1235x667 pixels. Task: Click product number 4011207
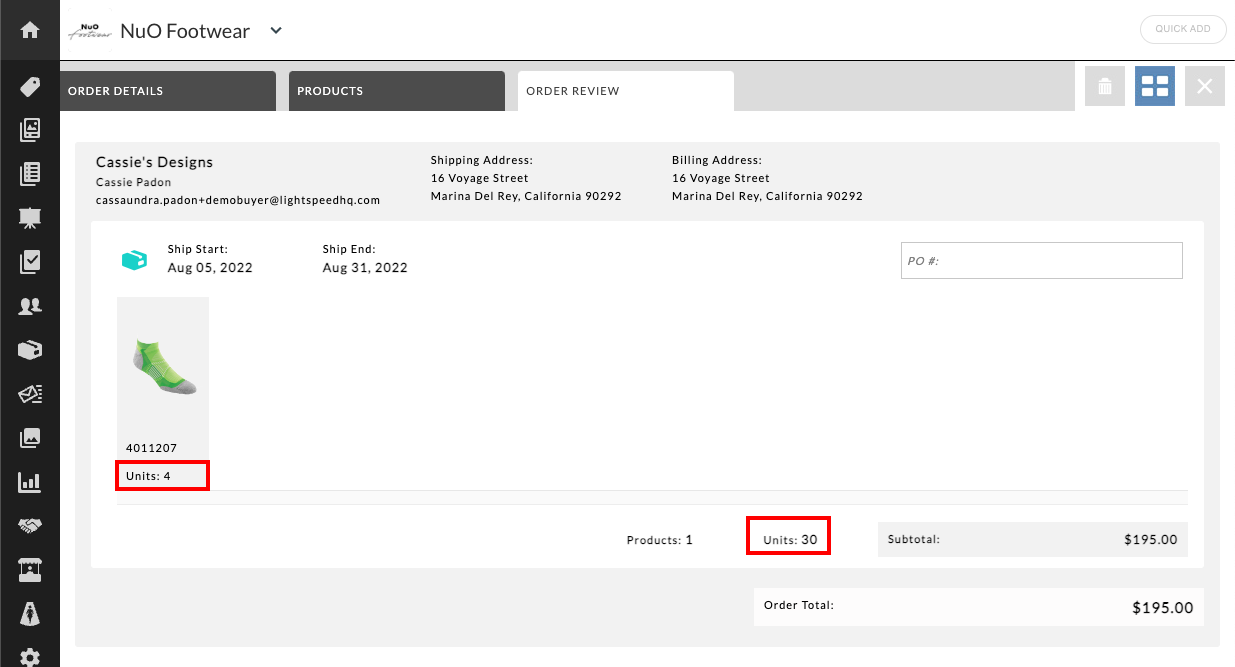152,448
